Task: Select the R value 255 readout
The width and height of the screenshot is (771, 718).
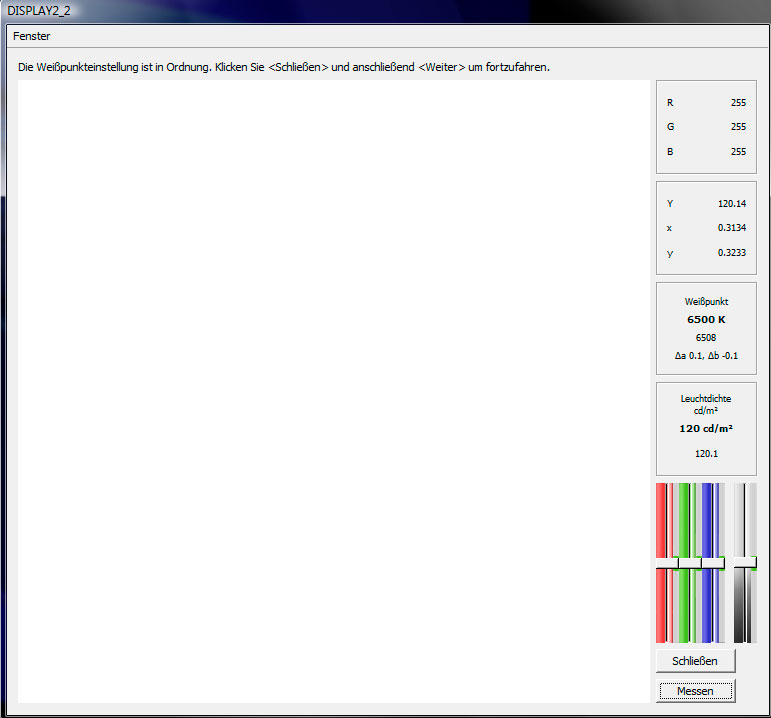Action: click(x=737, y=103)
